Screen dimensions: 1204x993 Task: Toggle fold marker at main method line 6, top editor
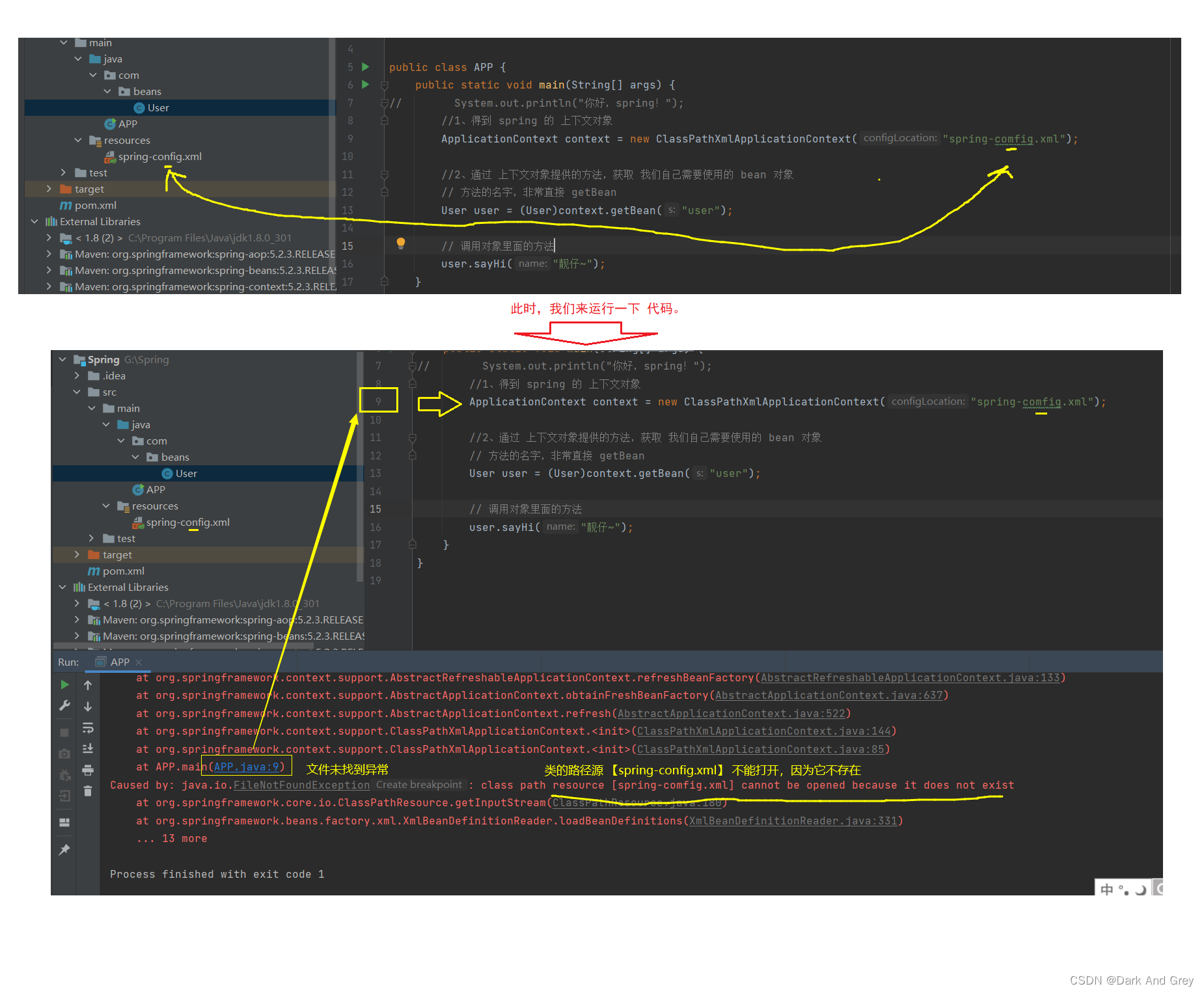[x=385, y=85]
